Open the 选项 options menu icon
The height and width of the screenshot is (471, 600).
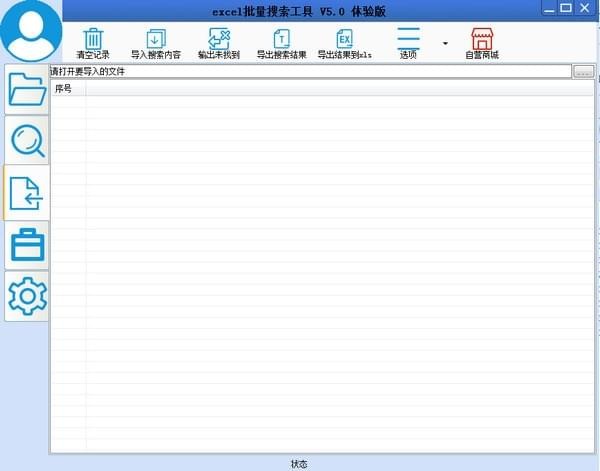(x=408, y=39)
